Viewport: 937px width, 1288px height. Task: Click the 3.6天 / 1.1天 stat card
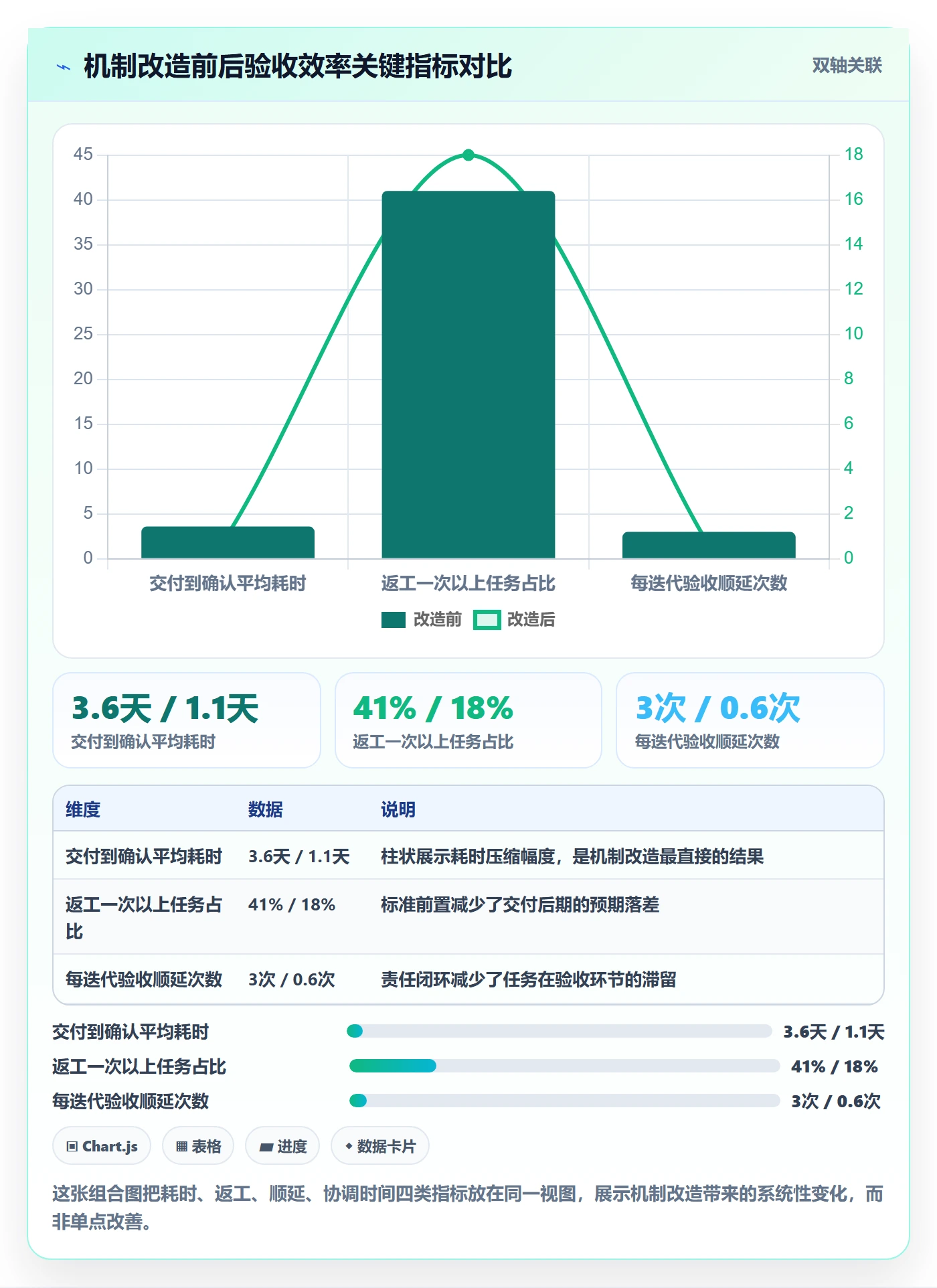(187, 720)
